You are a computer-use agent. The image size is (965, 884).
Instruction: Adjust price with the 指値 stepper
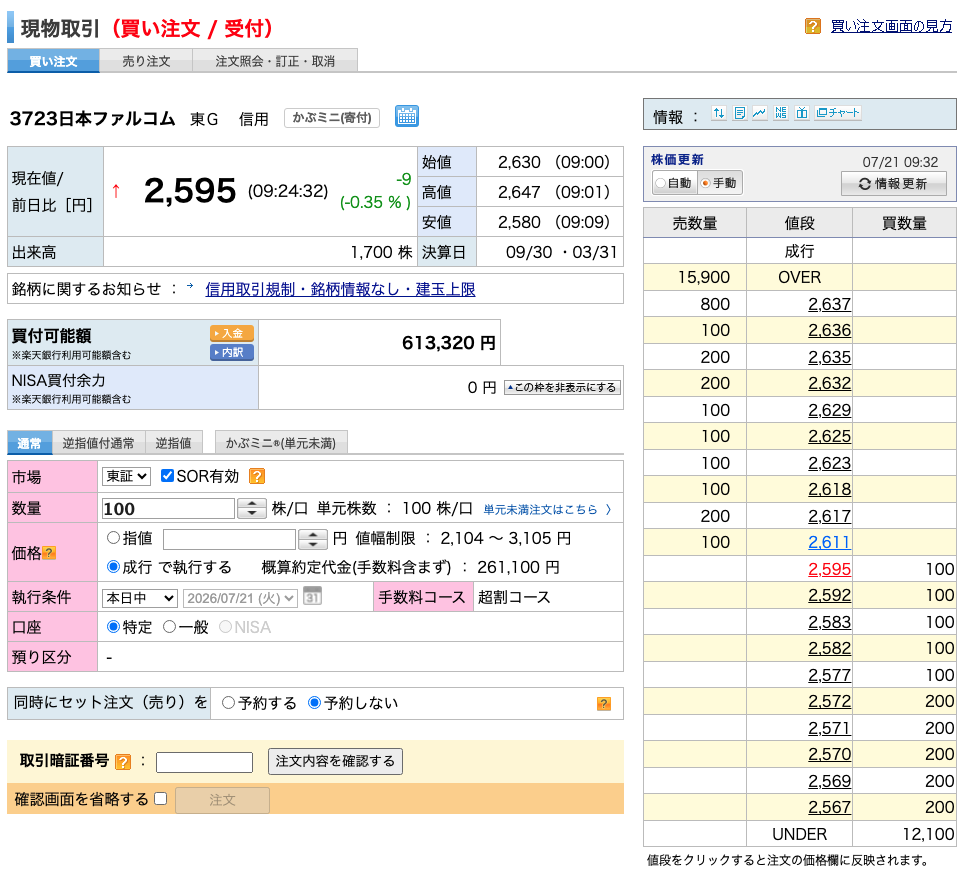pos(313,539)
